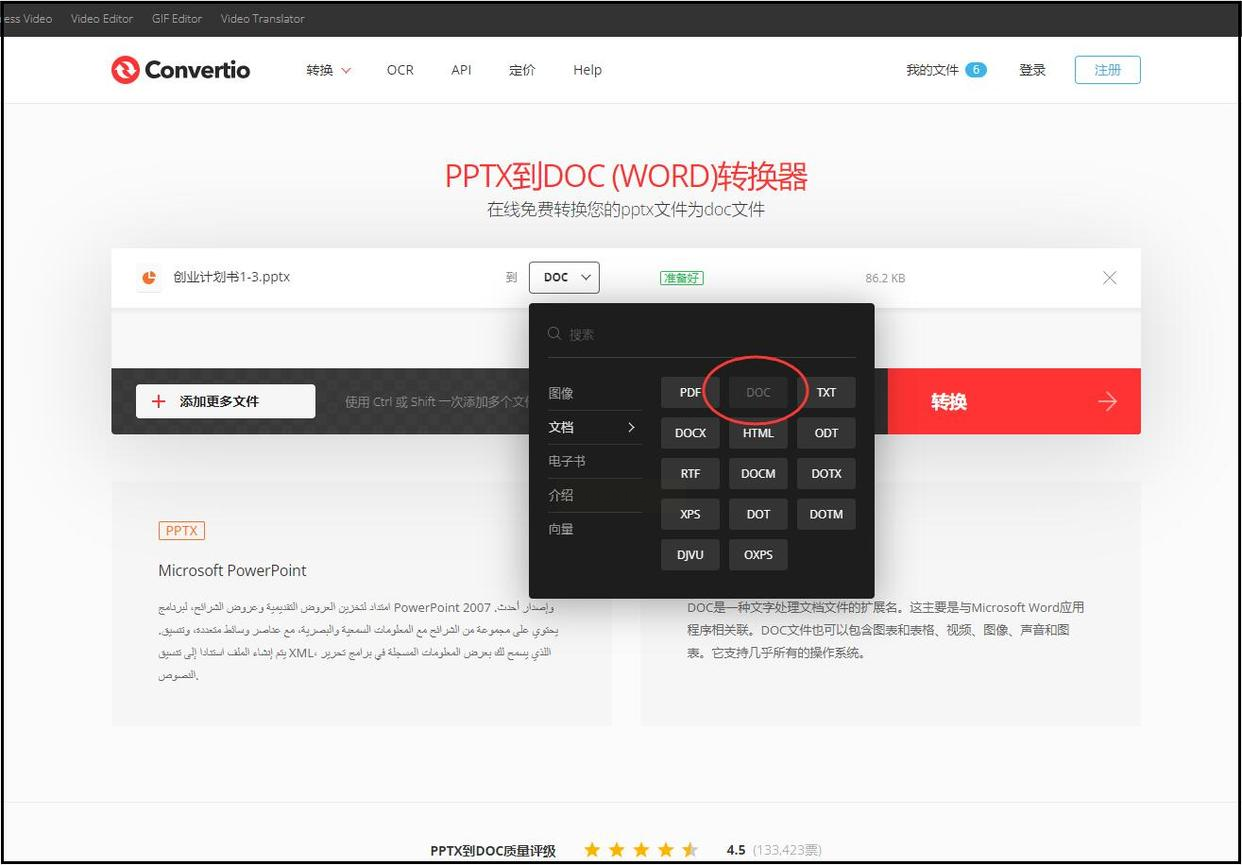The image size is (1242, 865).
Task: Click the my-files count badge 6
Action: (976, 70)
